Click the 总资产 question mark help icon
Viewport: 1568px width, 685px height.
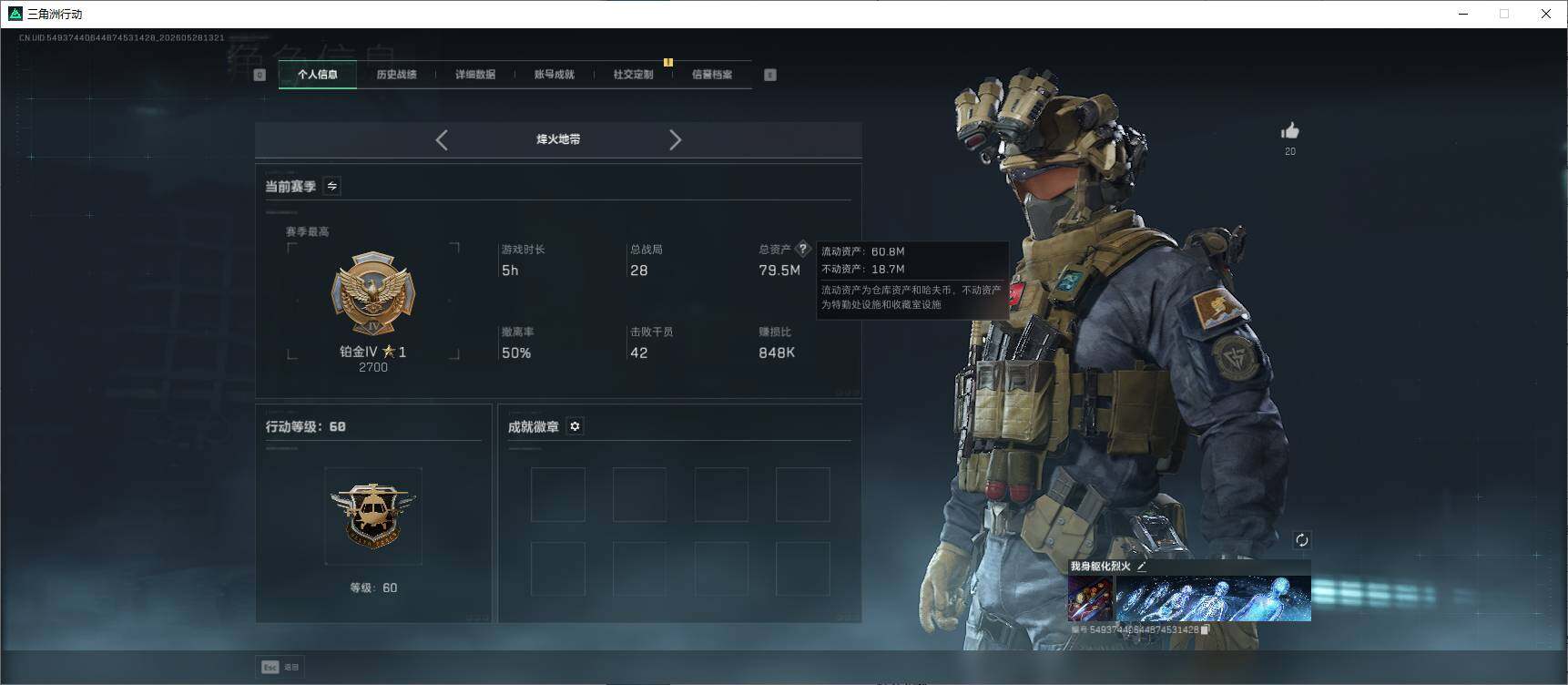coord(802,249)
